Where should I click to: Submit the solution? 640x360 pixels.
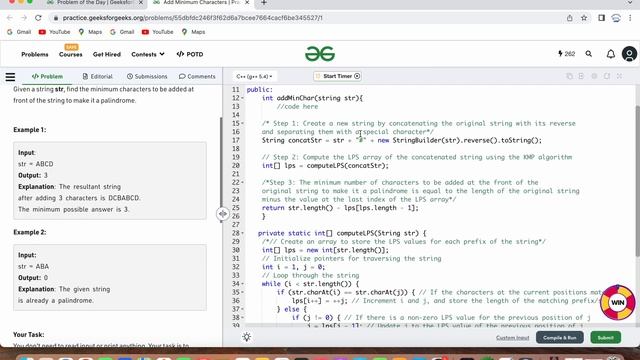pyautogui.click(x=606, y=338)
